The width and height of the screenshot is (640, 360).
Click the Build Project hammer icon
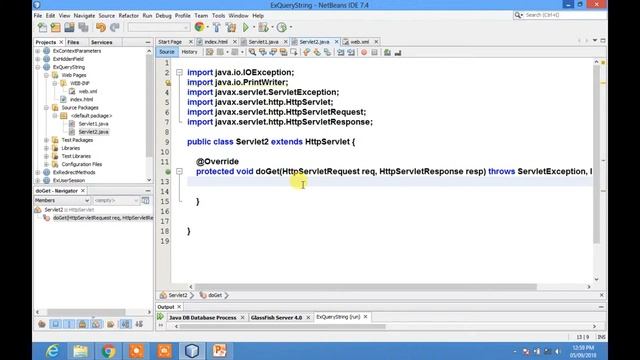217,27
